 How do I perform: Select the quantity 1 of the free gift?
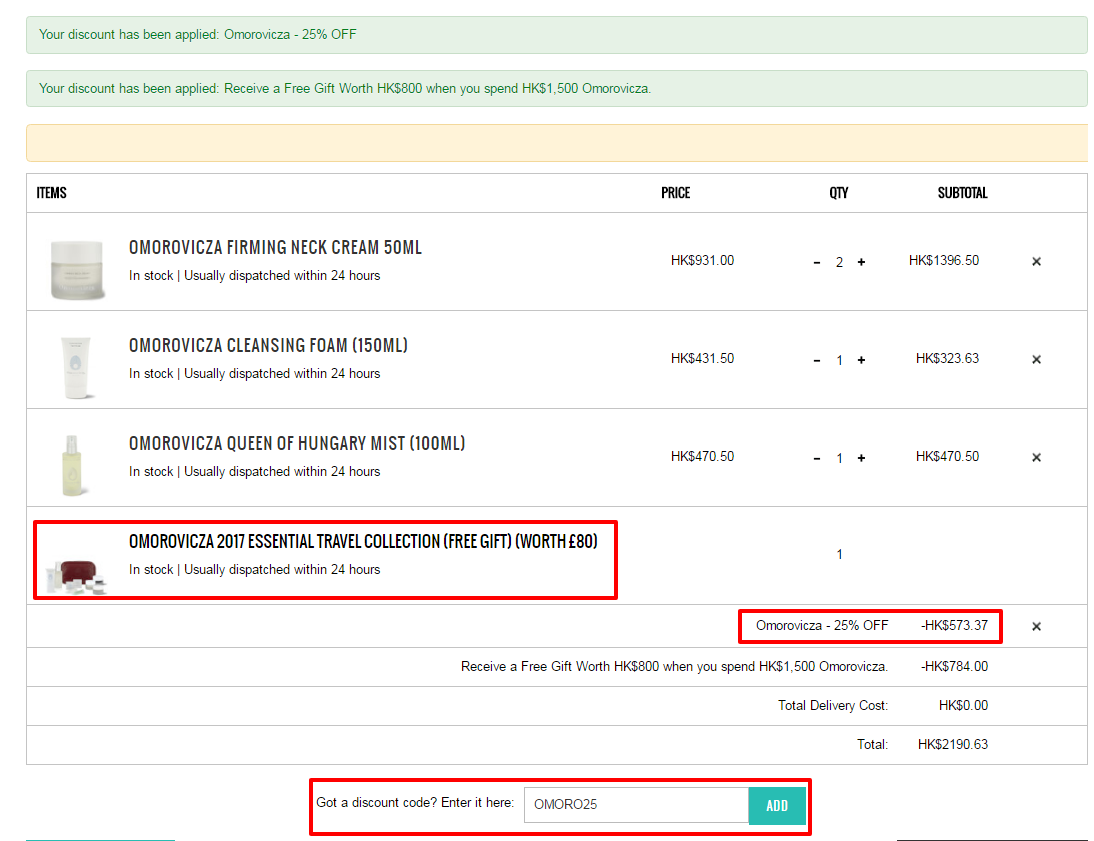839,554
